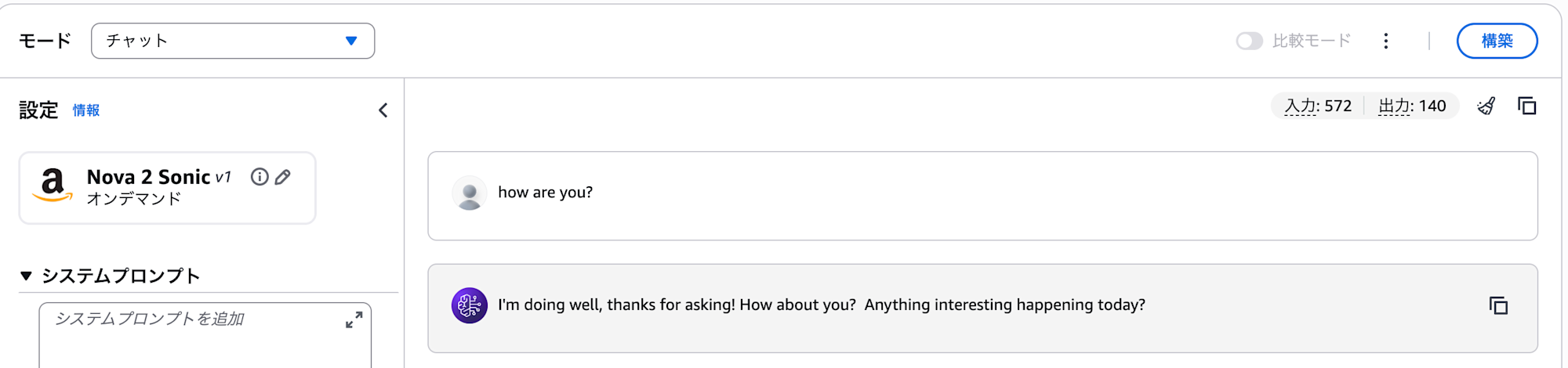The width and height of the screenshot is (1568, 368).
Task: Open the 情報 link beside 設定
Action: point(86,110)
